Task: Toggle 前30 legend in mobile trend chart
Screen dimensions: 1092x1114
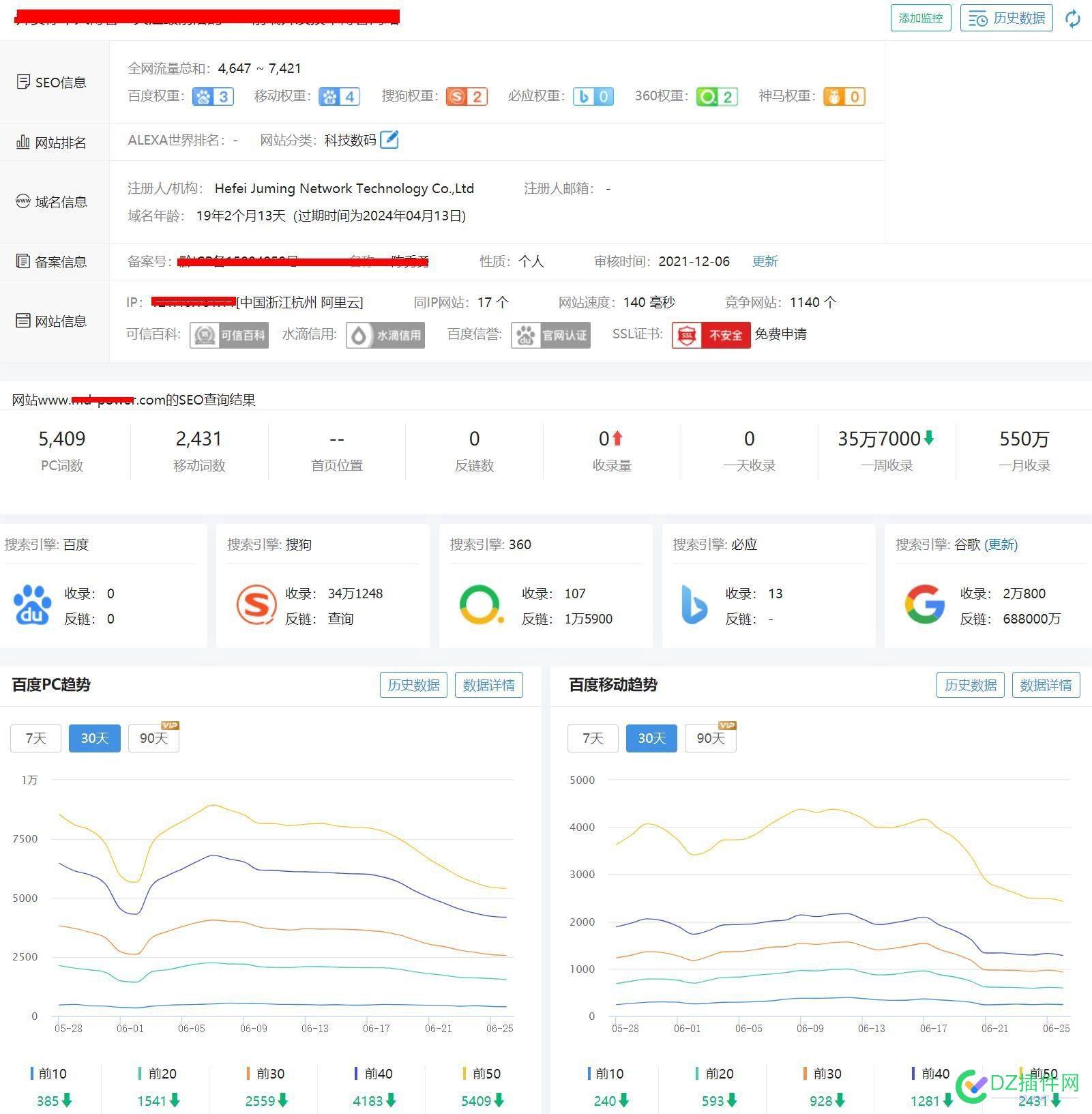Action: pyautogui.click(x=822, y=1074)
